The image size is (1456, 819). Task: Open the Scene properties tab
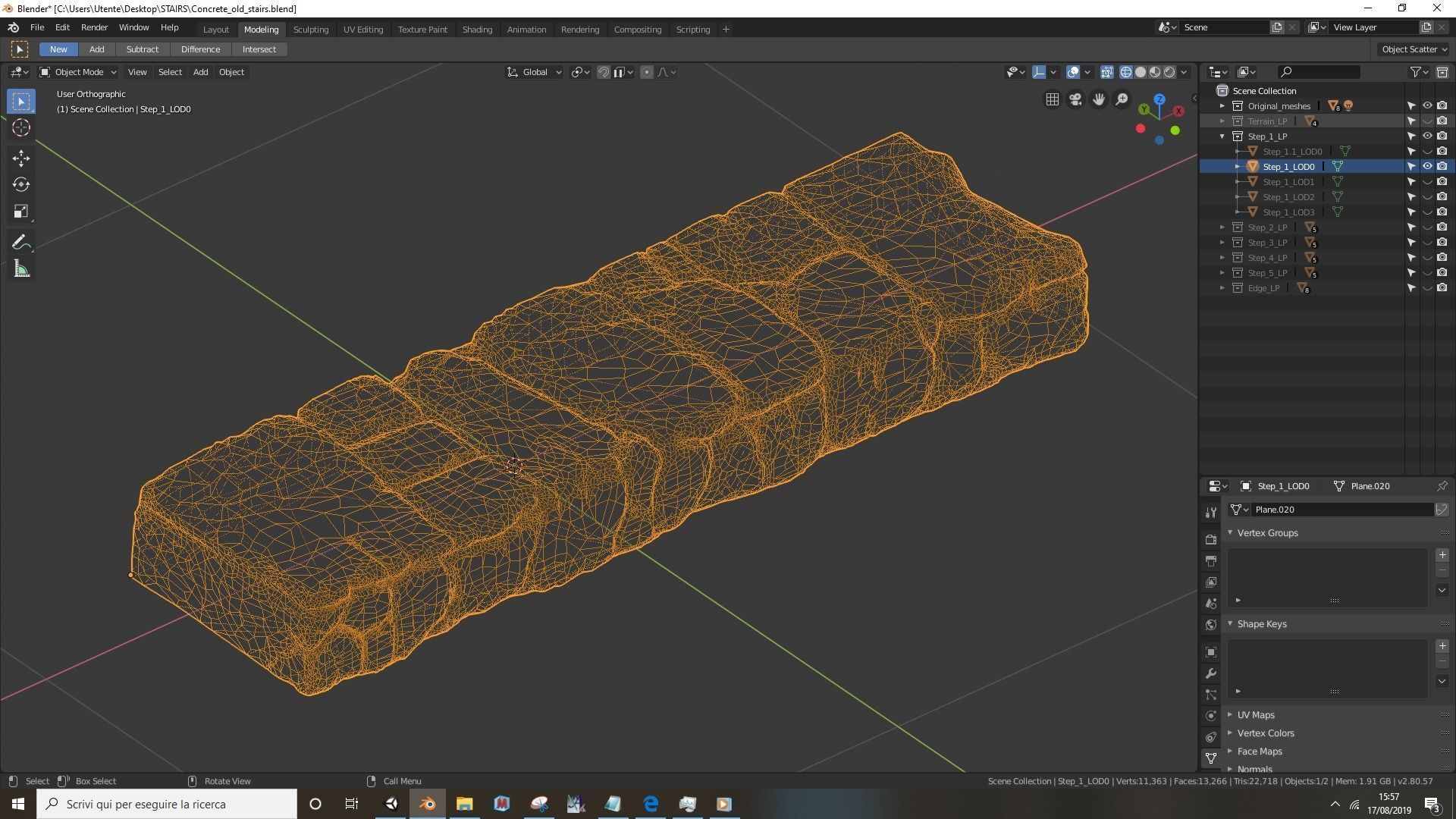click(x=1211, y=604)
